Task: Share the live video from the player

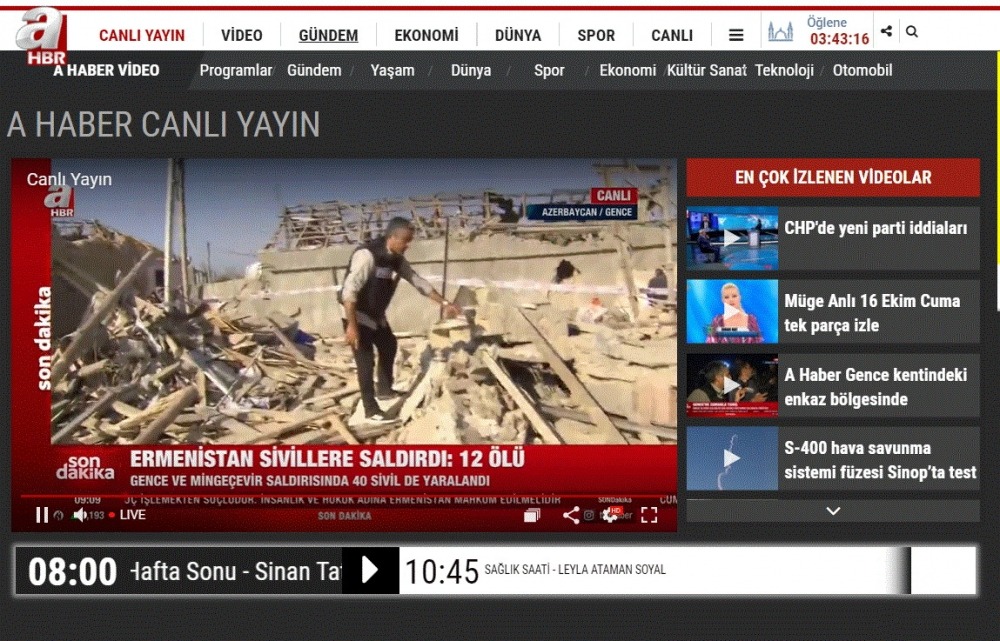Action: pos(570,515)
